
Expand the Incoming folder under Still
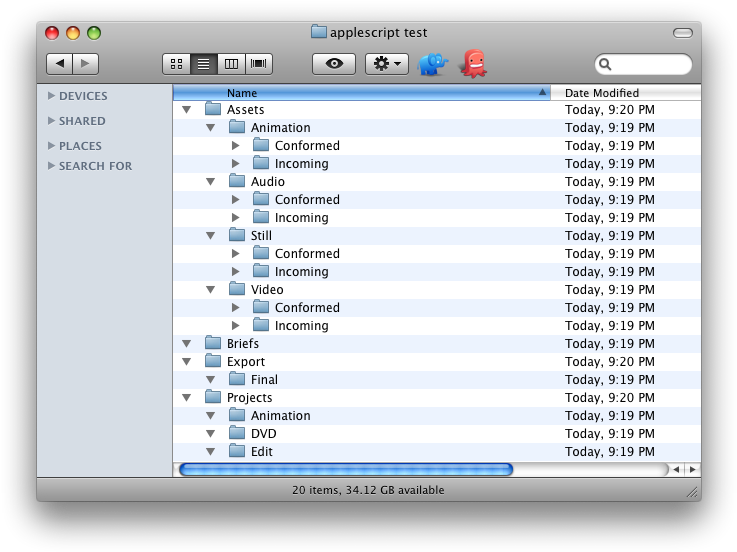(x=235, y=272)
